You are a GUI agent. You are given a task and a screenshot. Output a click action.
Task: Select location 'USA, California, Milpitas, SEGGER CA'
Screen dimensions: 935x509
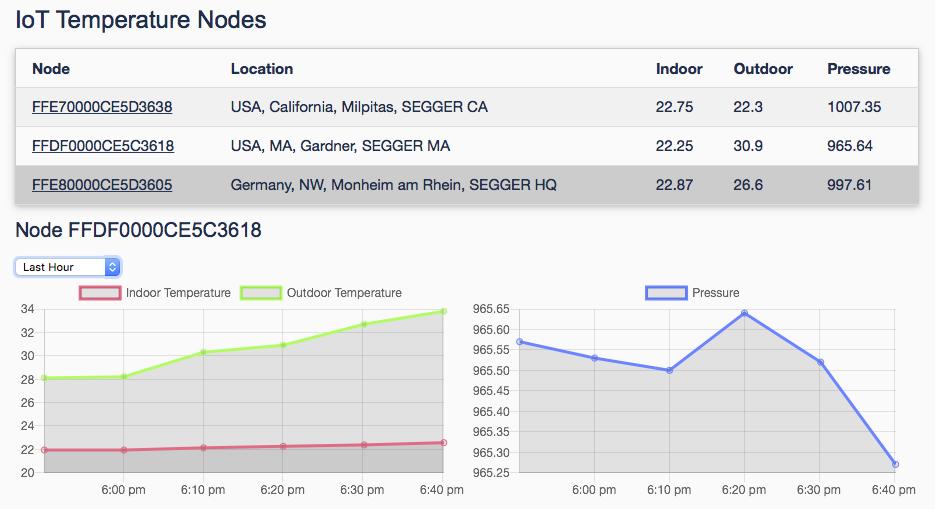(359, 107)
